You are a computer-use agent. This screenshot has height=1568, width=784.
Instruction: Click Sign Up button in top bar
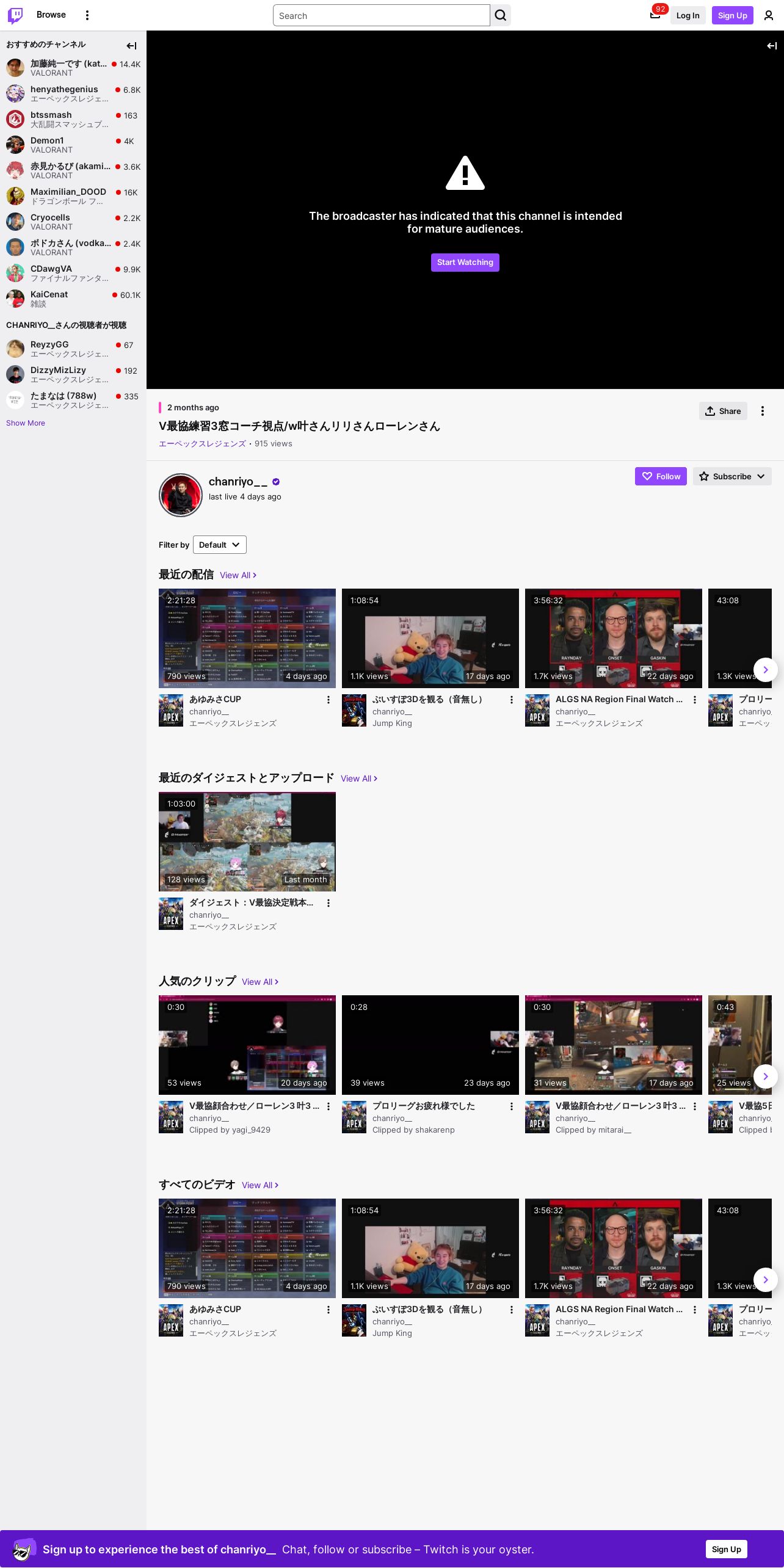coord(733,15)
